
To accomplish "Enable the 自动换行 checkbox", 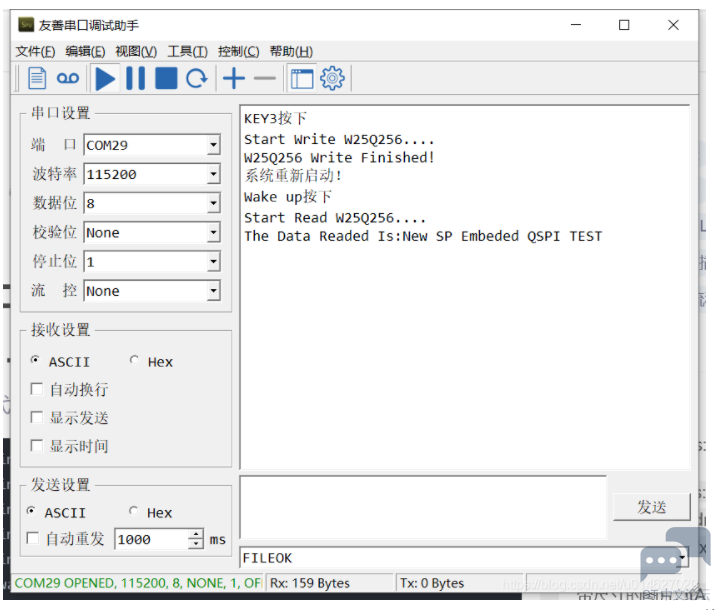I will pyautogui.click(x=37, y=390).
